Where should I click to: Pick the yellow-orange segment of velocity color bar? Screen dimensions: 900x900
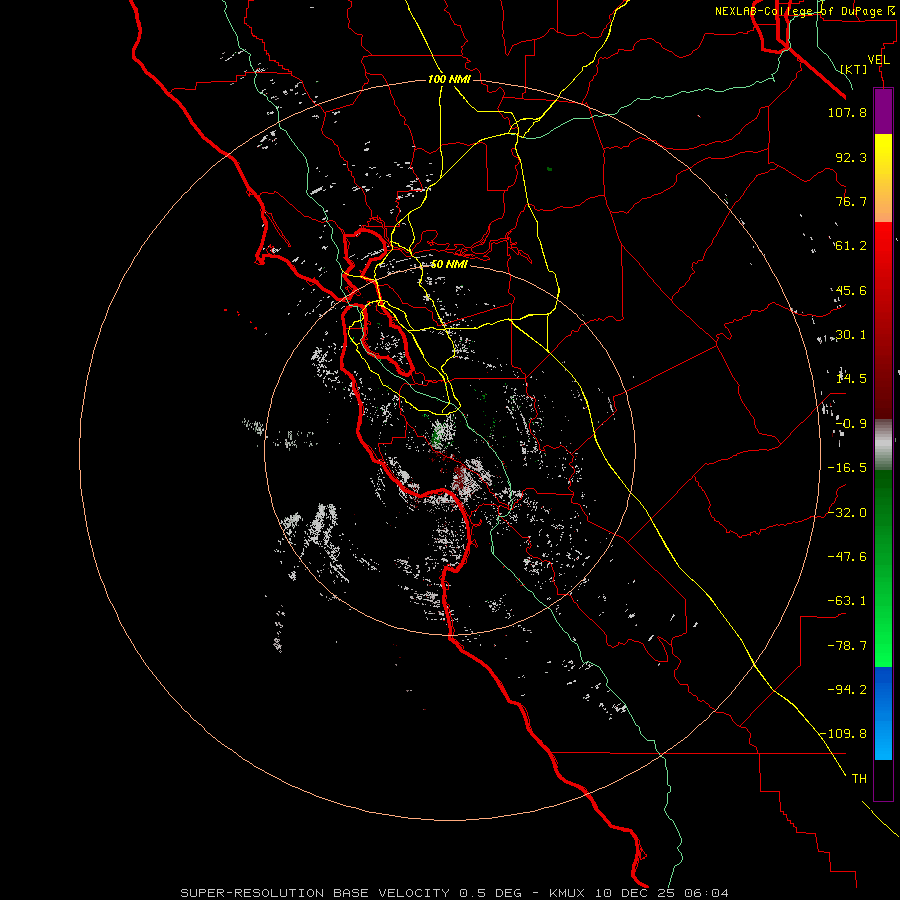883,178
